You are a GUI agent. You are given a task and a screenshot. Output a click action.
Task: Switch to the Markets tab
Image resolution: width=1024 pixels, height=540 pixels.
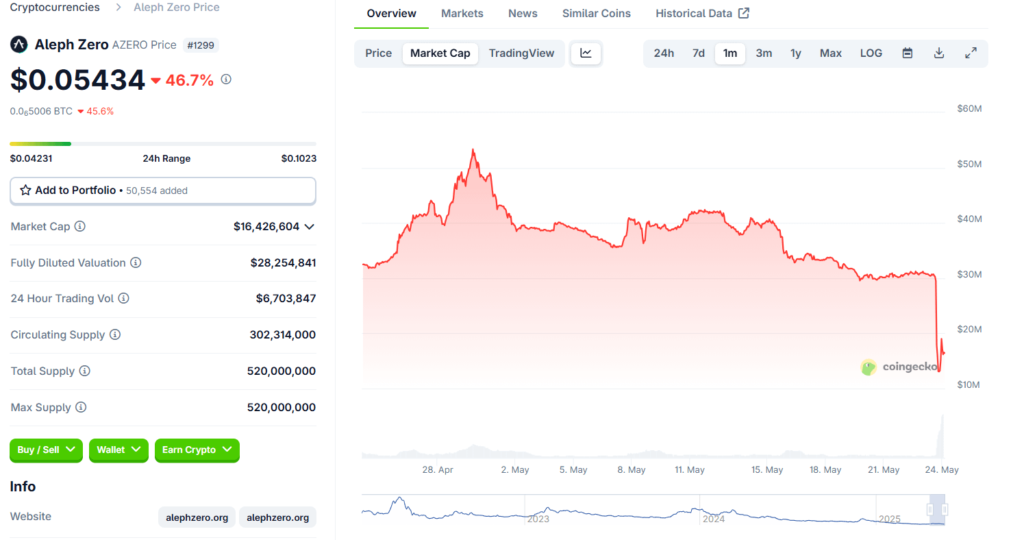tap(462, 13)
